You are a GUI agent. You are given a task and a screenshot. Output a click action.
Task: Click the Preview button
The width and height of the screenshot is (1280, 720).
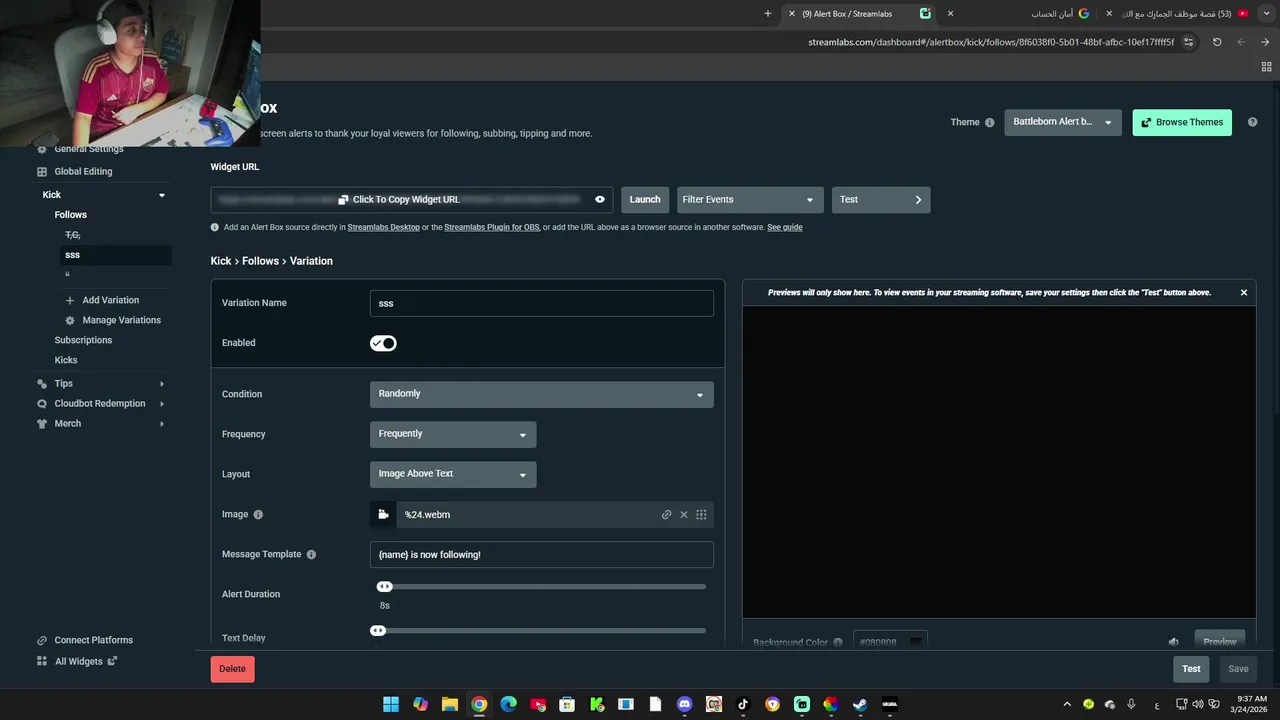point(1220,641)
